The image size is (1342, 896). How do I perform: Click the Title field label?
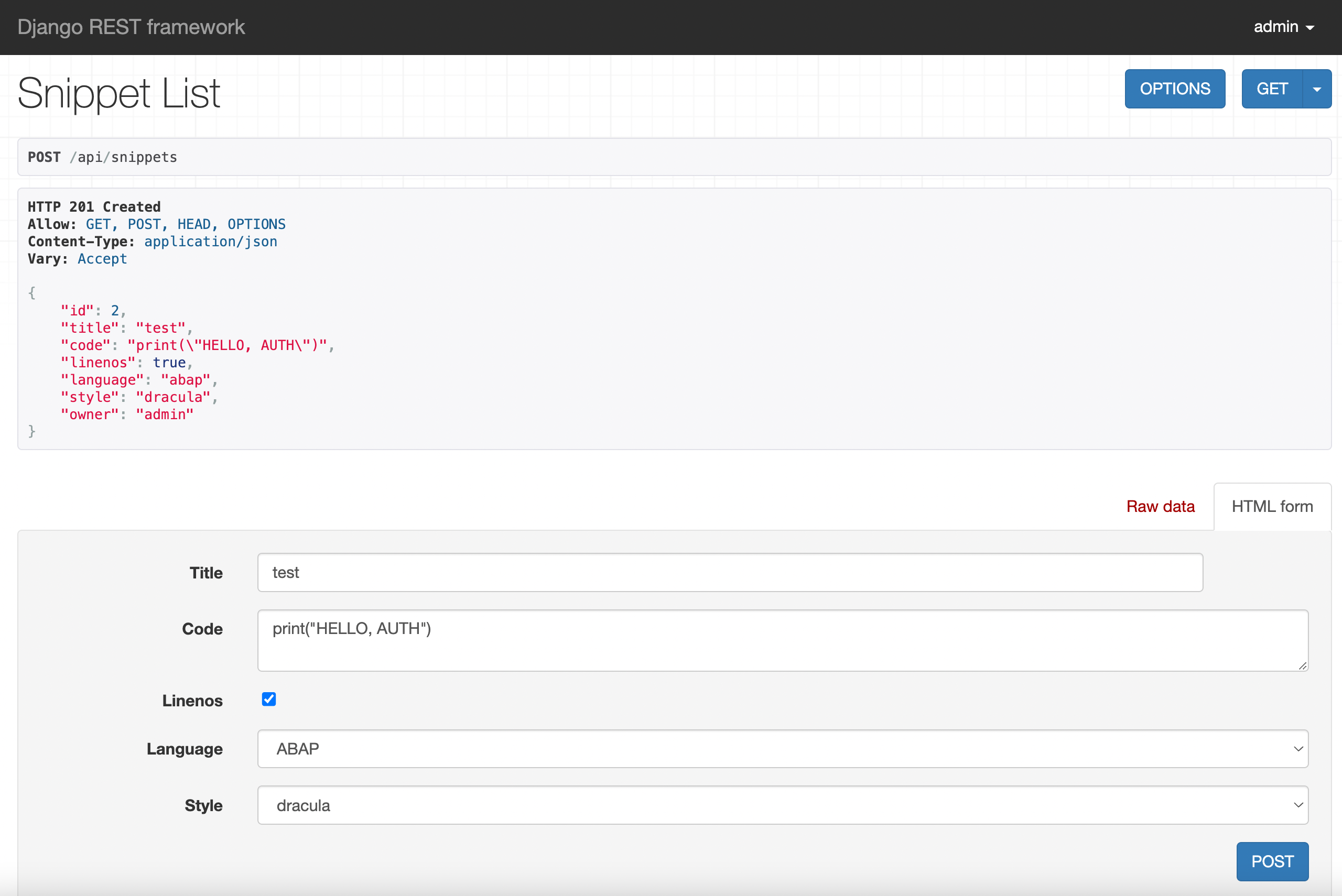[206, 573]
